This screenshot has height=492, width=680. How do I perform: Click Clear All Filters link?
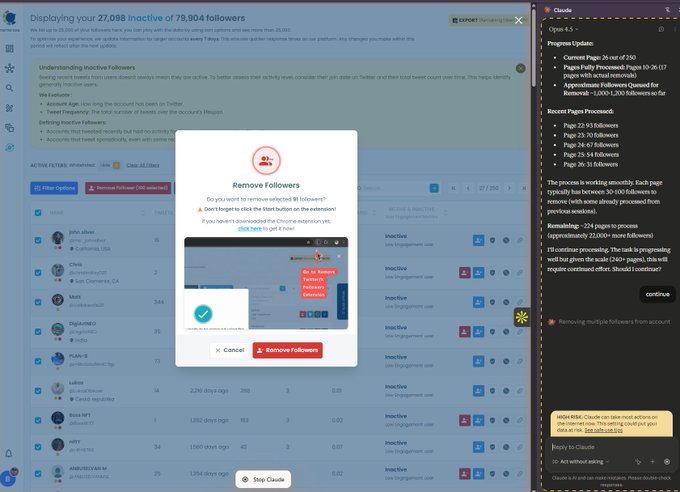pos(143,165)
